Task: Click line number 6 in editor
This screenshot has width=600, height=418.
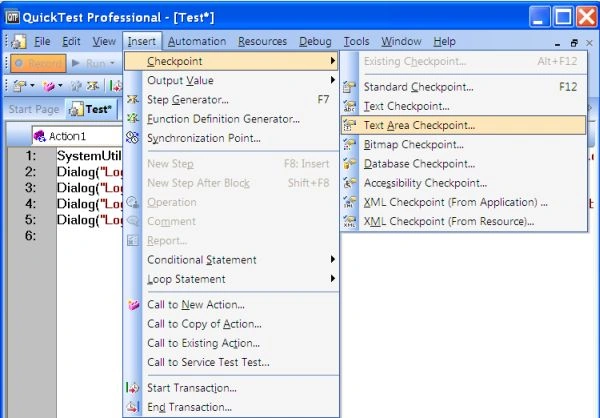Action: pos(31,236)
